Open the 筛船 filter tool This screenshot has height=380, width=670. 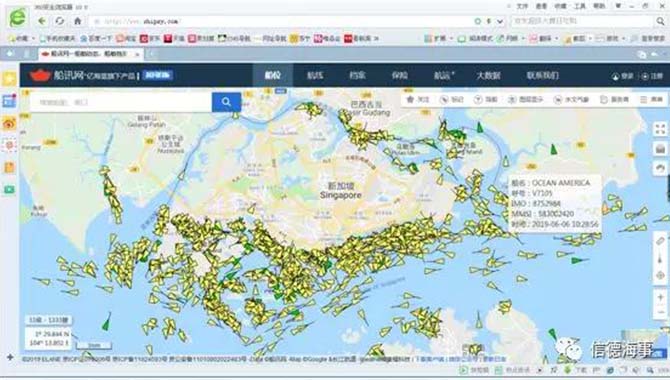485,99
